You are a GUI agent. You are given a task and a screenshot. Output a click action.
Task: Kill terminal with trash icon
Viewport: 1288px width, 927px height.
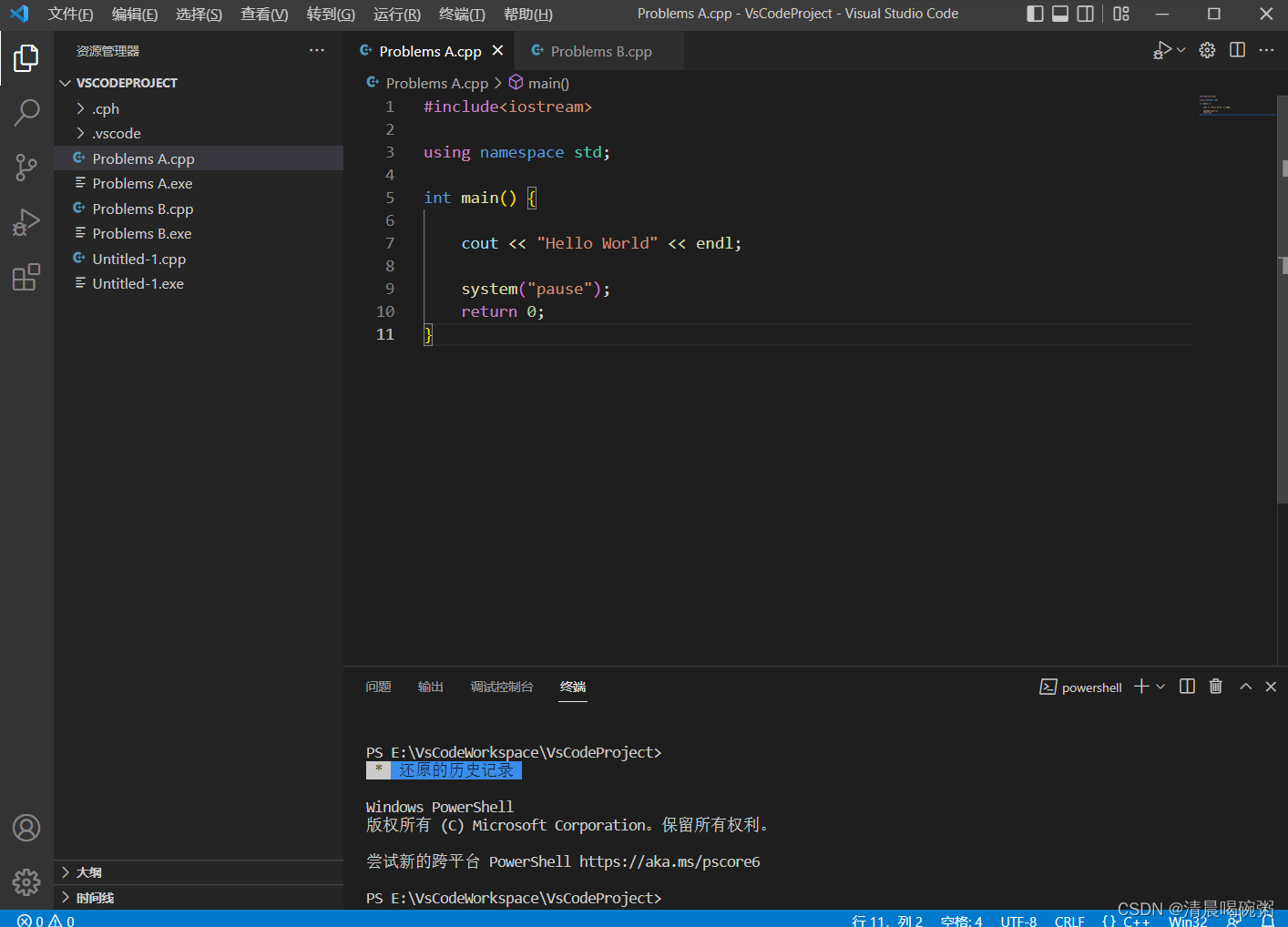click(x=1215, y=687)
